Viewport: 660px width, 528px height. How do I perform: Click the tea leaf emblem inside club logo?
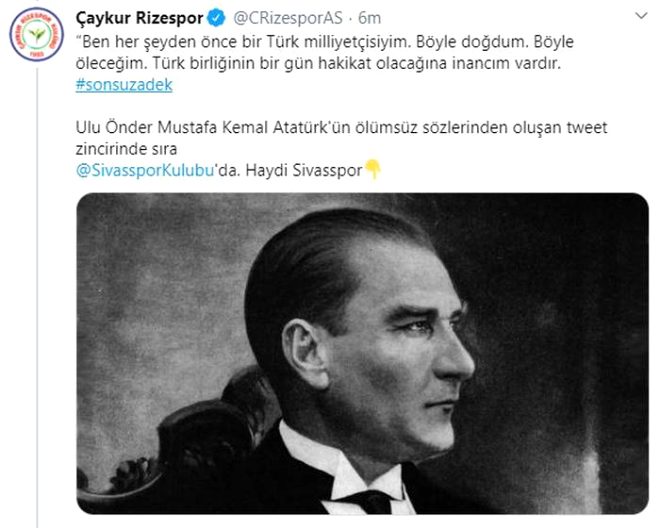(x=37, y=35)
